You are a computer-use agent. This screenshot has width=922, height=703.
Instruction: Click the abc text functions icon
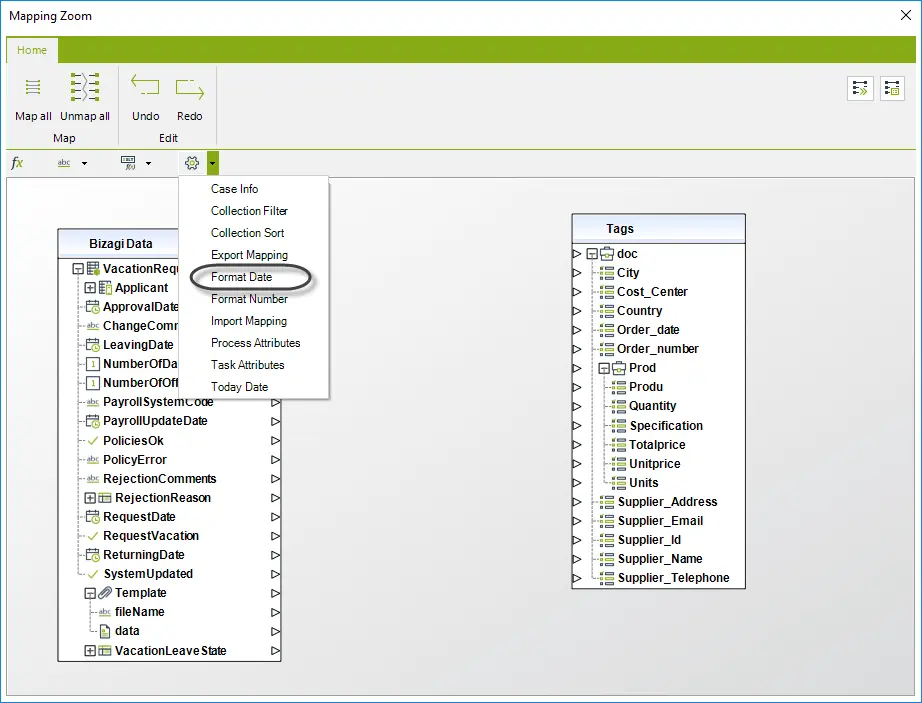64,163
